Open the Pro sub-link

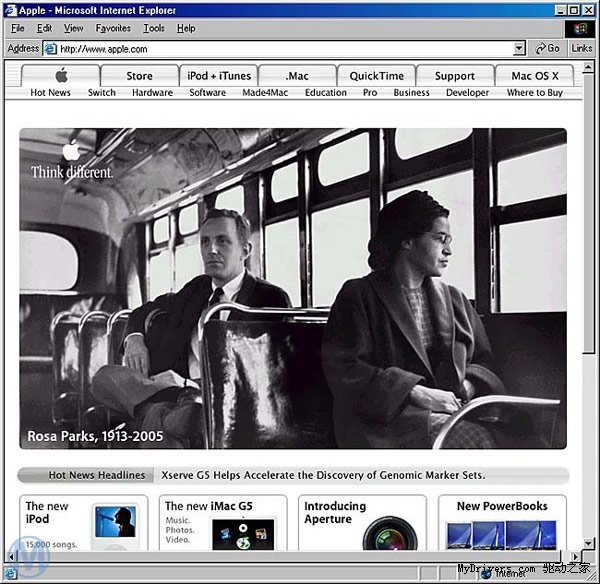pos(370,93)
